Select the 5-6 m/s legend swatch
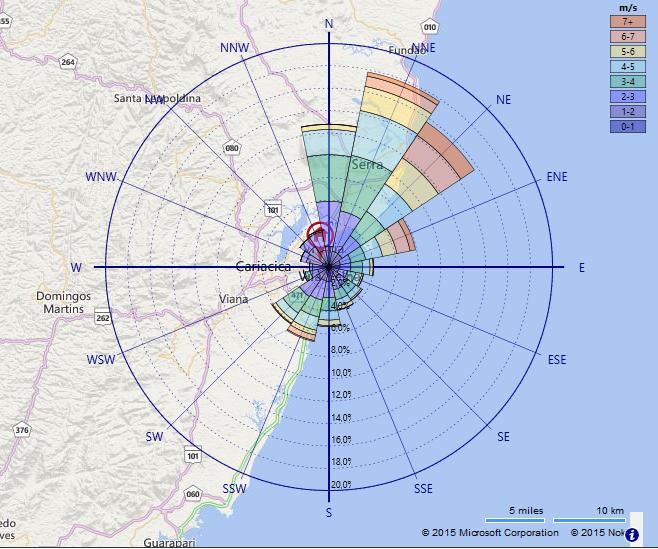Image resolution: width=658 pixels, height=549 pixels. pyautogui.click(x=628, y=52)
